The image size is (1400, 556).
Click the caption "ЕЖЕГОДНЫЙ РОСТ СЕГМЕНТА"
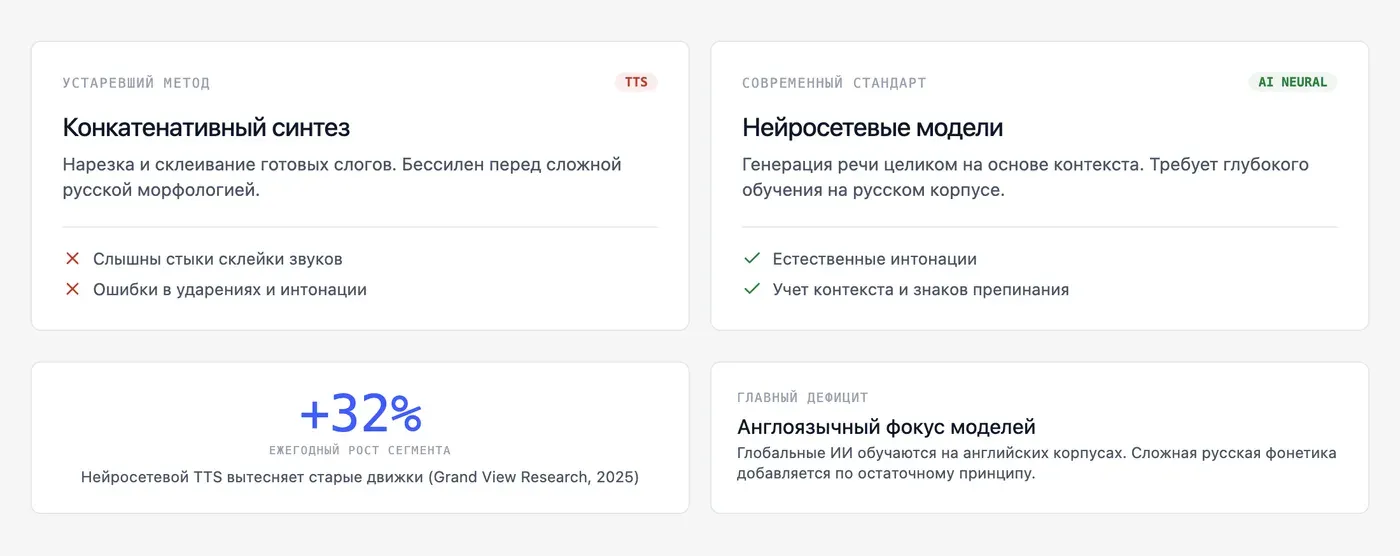pos(360,451)
